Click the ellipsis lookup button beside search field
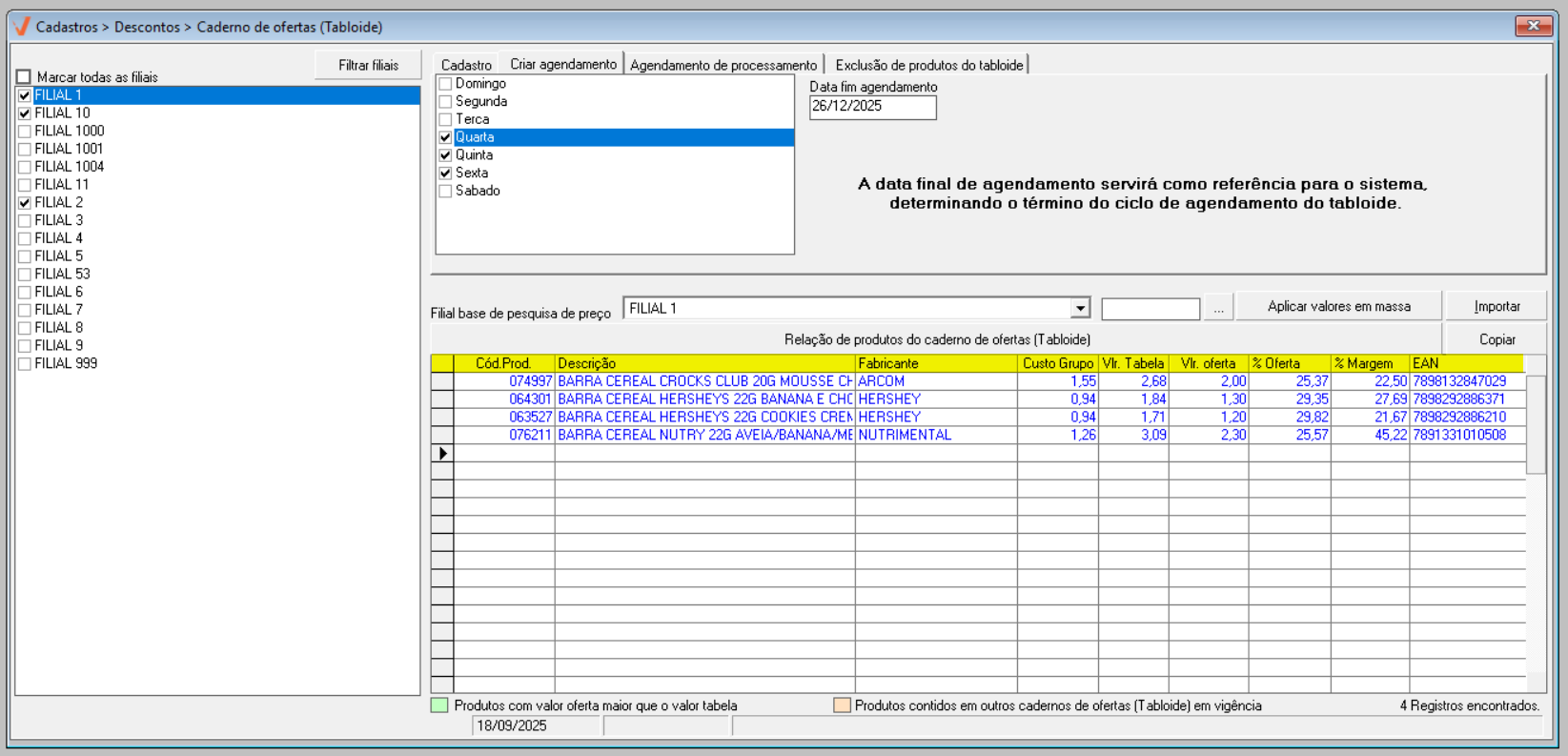The height and width of the screenshot is (756, 1568). 1218,308
